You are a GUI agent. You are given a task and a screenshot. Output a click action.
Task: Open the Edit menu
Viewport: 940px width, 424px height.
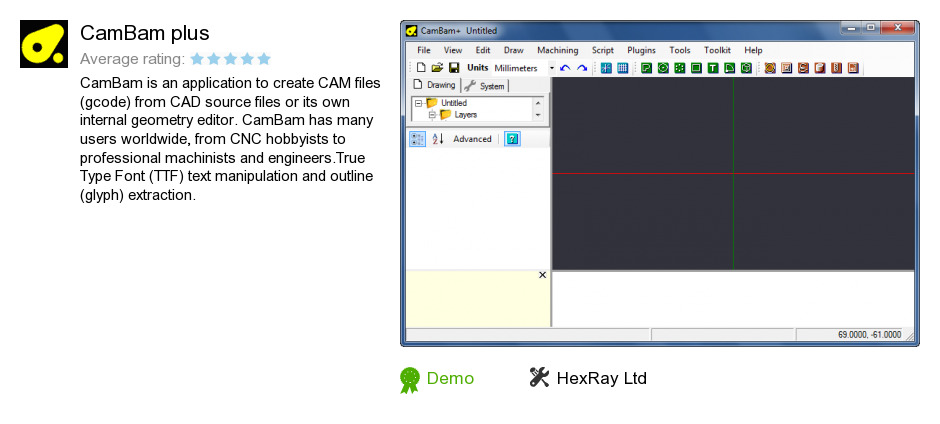tap(483, 50)
